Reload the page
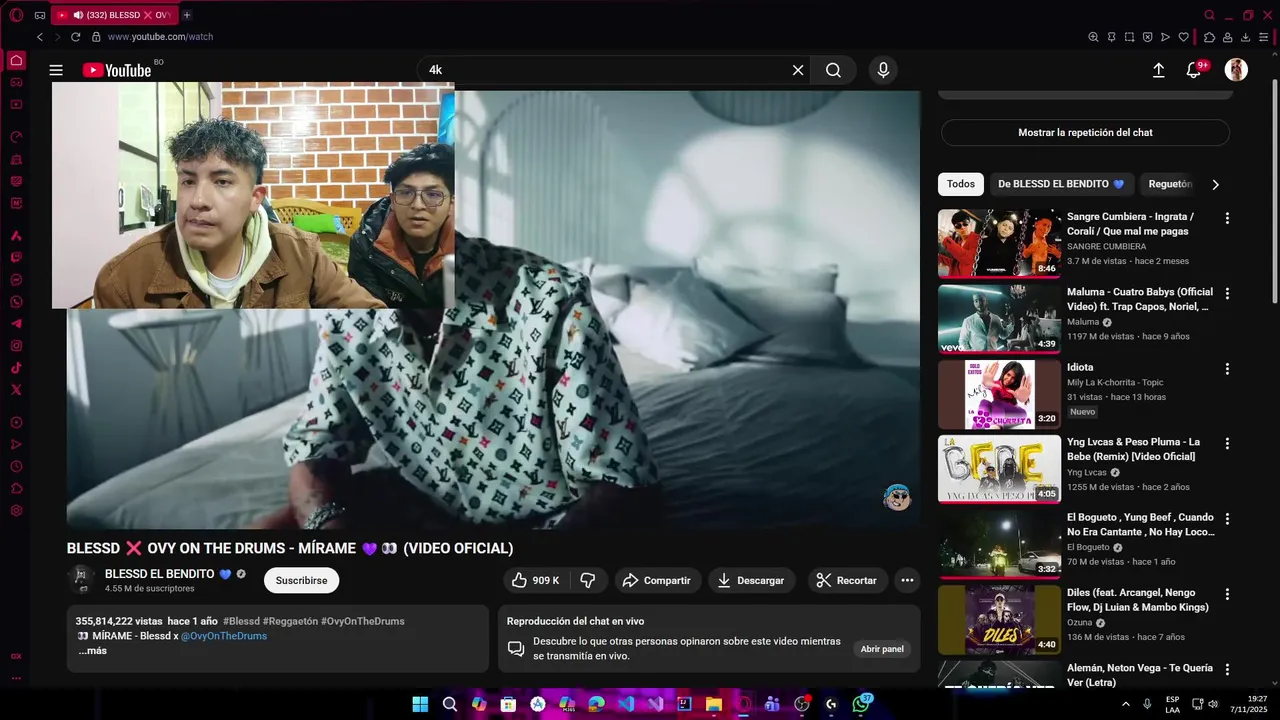The height and width of the screenshot is (720, 1280). click(x=75, y=37)
